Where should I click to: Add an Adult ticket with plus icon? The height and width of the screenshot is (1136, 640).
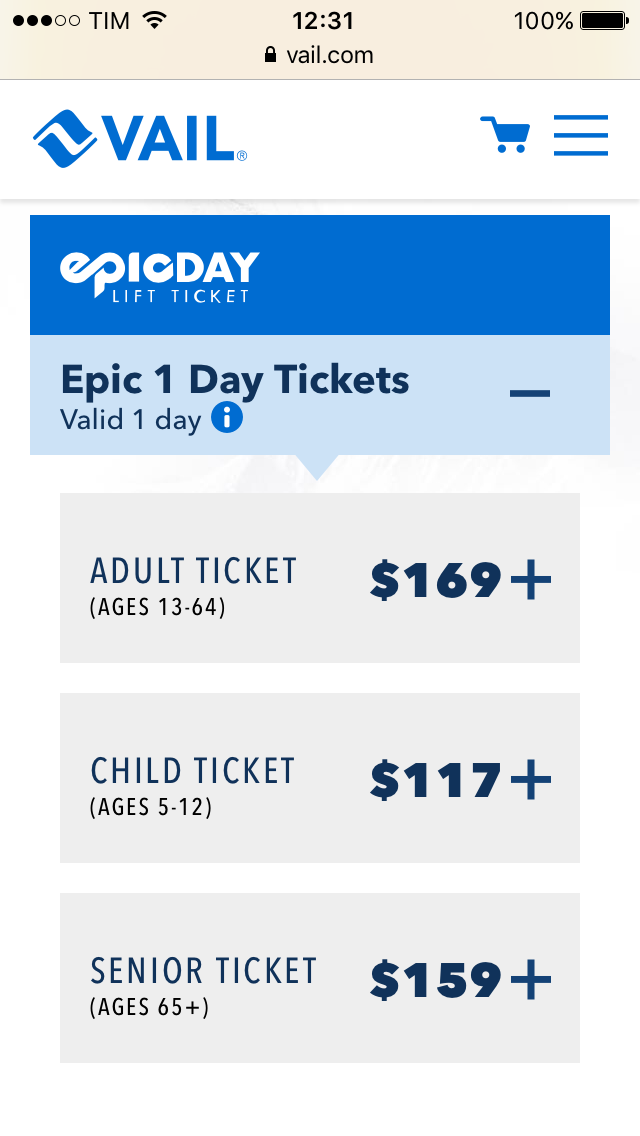pos(531,580)
